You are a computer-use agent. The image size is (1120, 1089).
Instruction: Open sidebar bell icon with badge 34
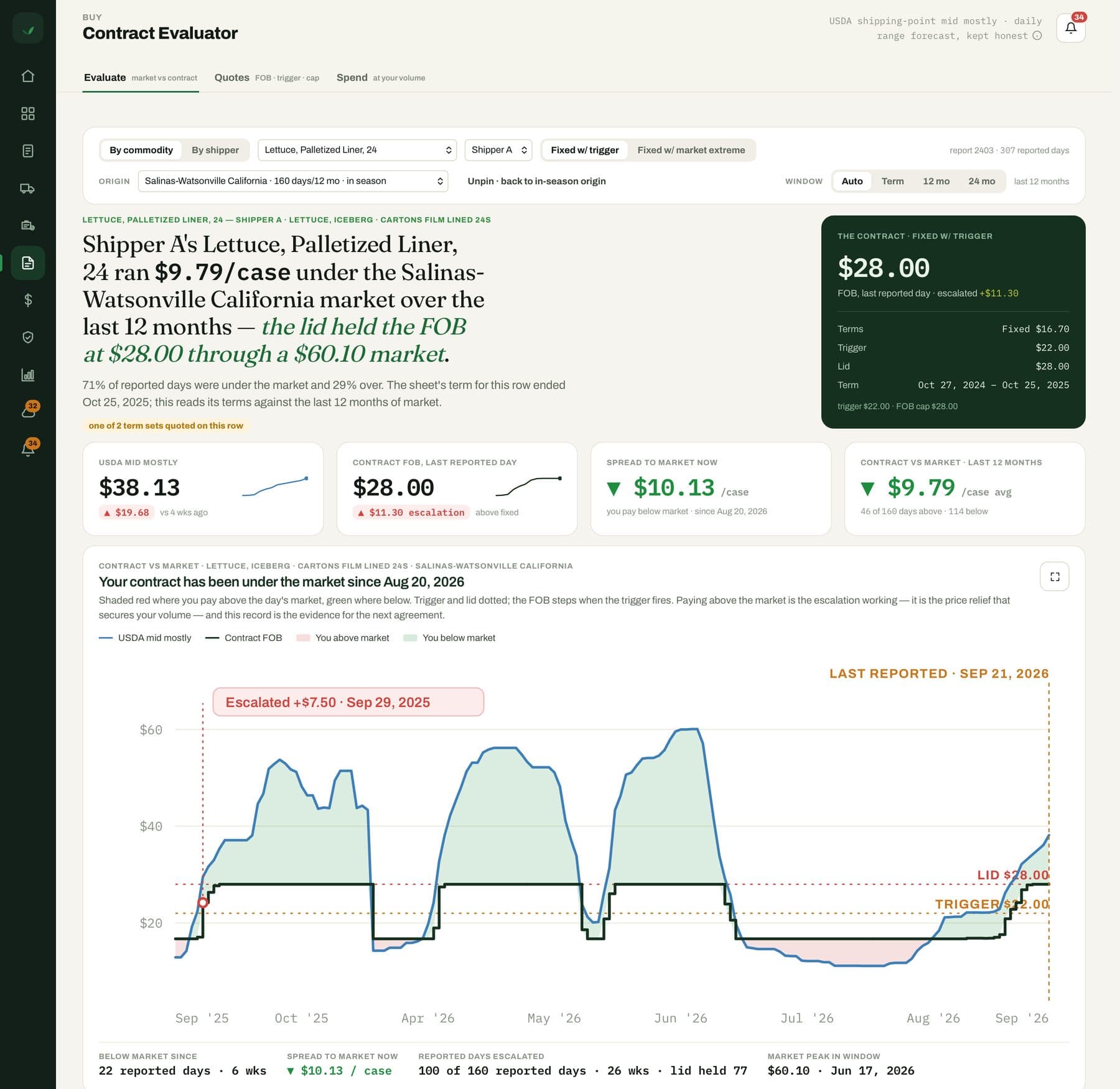click(x=28, y=448)
